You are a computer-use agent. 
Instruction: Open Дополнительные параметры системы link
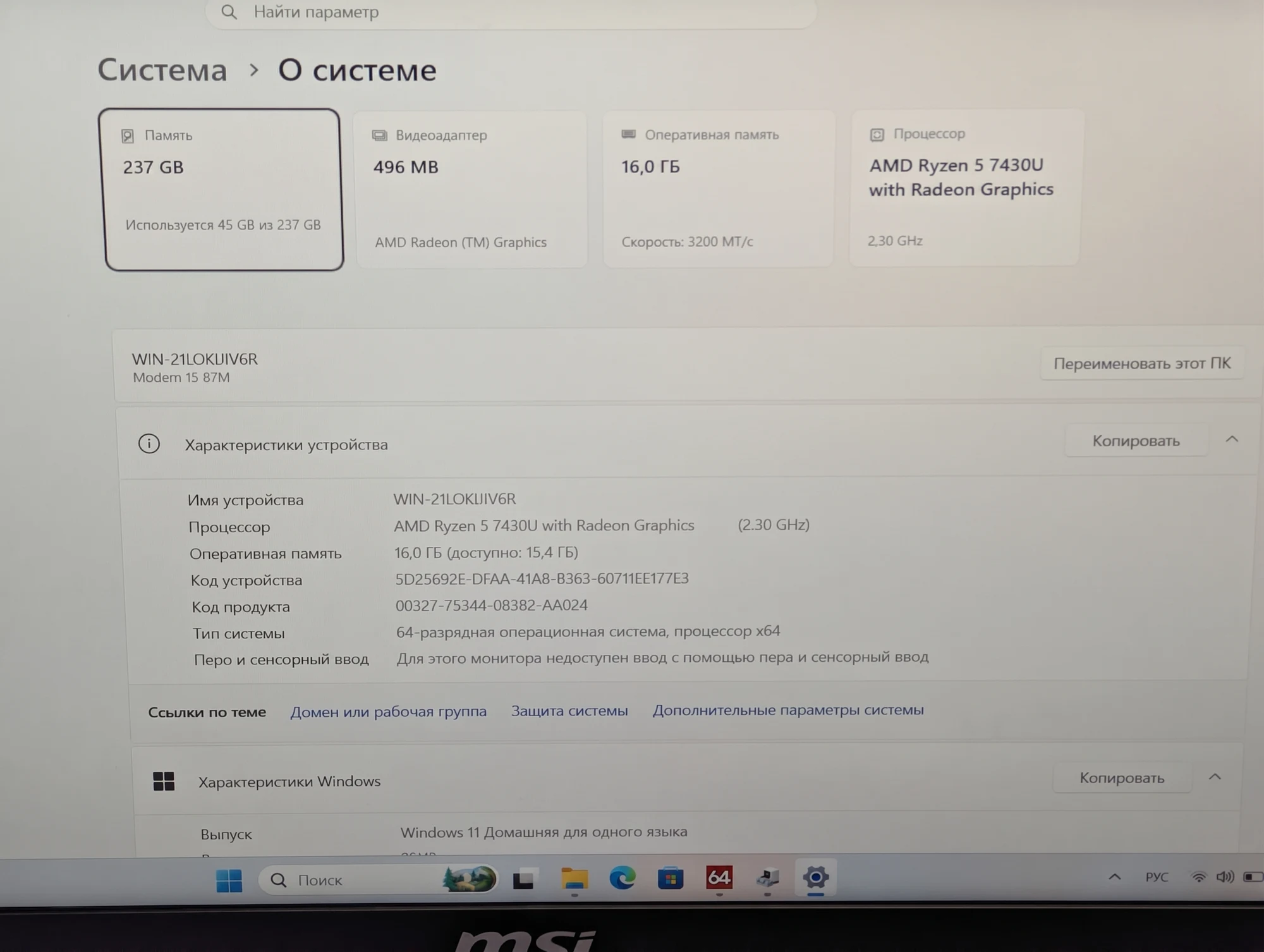click(788, 710)
